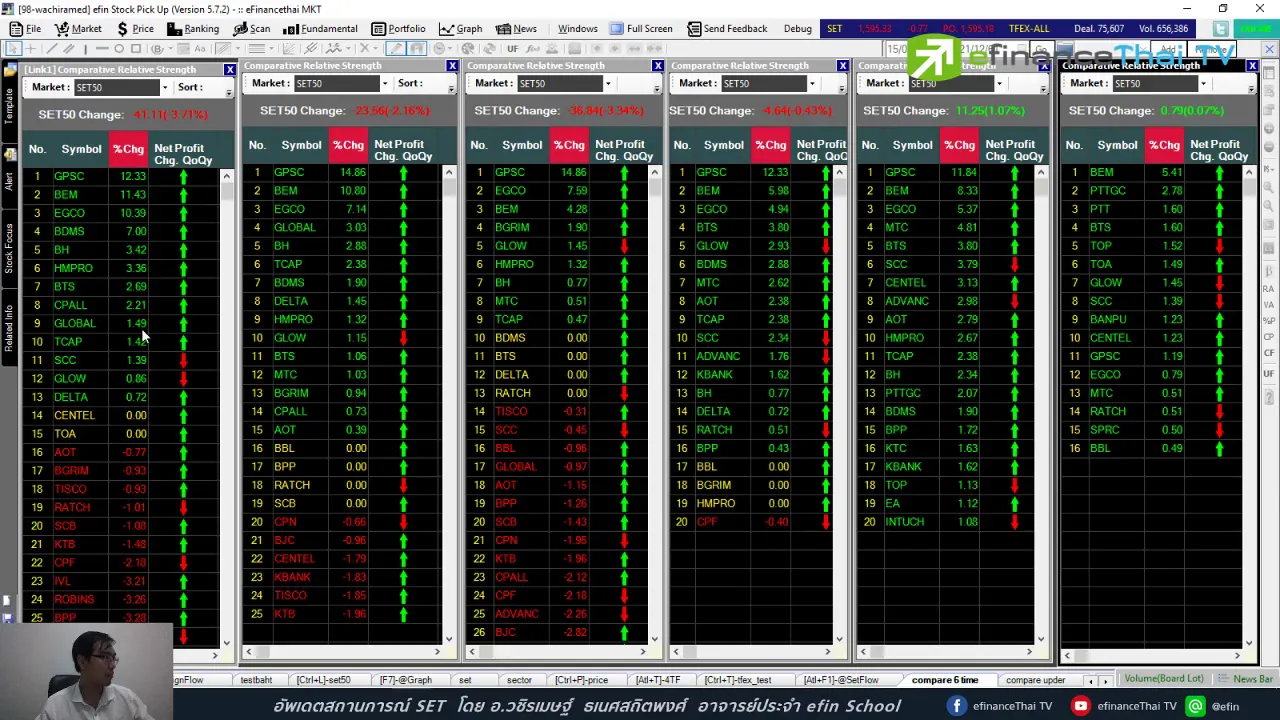1280x720 pixels.
Task: Click horizontal scrollbar under second panel
Action: tap(350, 652)
